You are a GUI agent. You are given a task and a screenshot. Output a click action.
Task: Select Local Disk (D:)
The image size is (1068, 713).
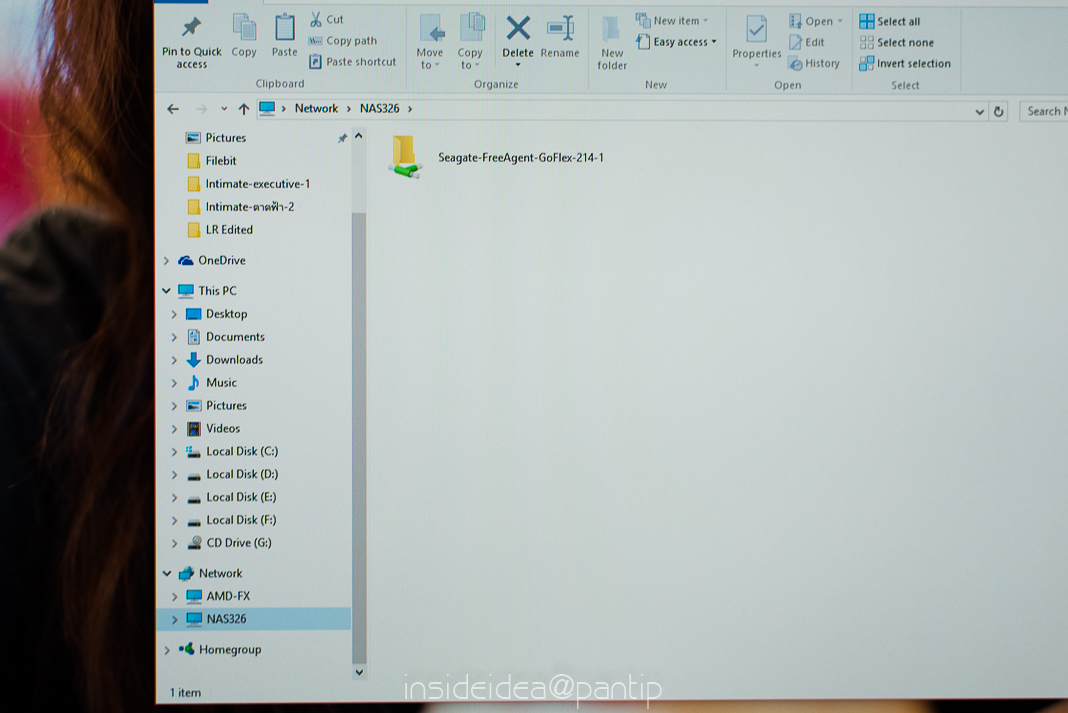pos(233,474)
